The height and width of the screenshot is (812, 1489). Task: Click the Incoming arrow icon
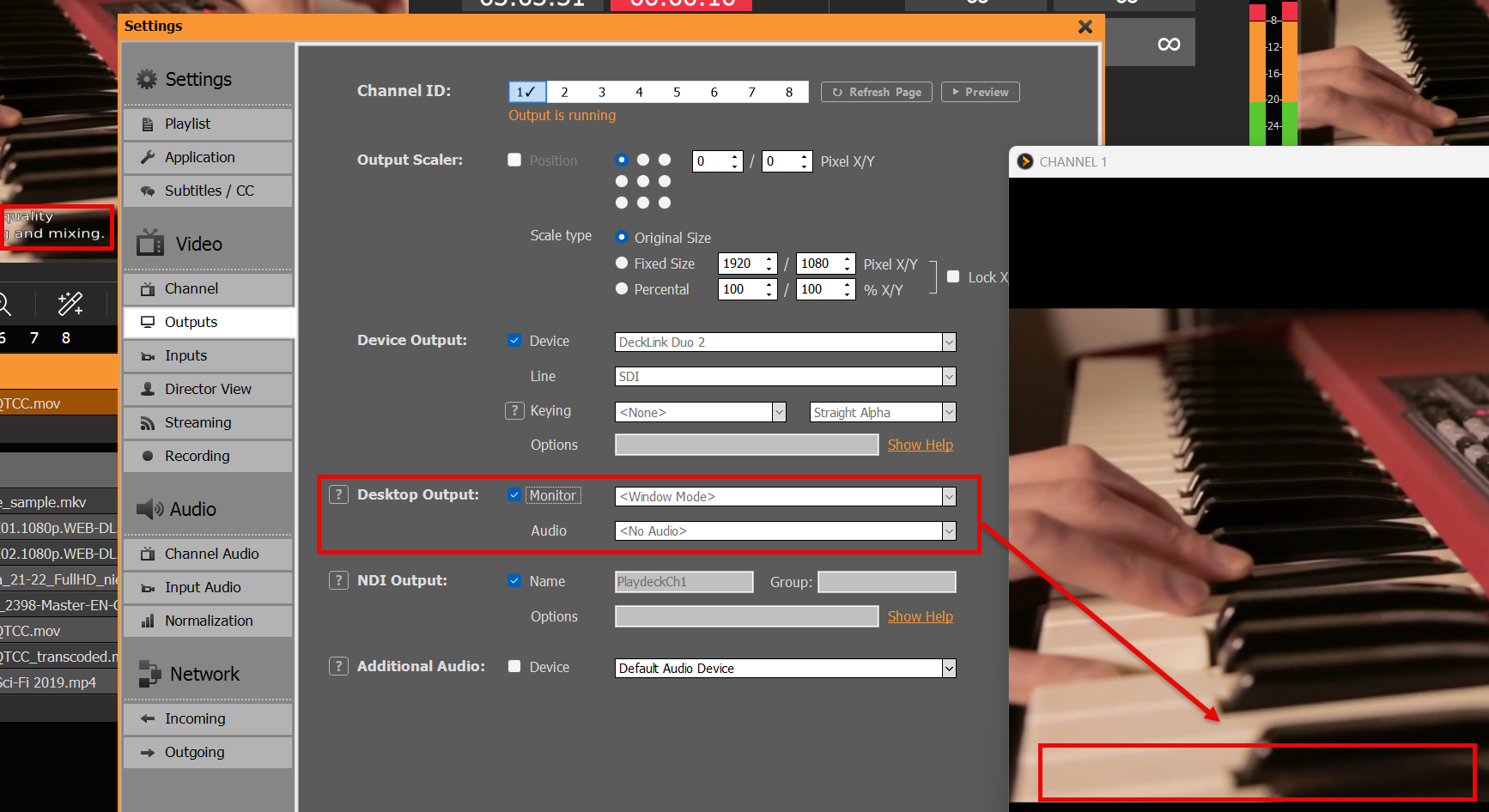click(148, 718)
